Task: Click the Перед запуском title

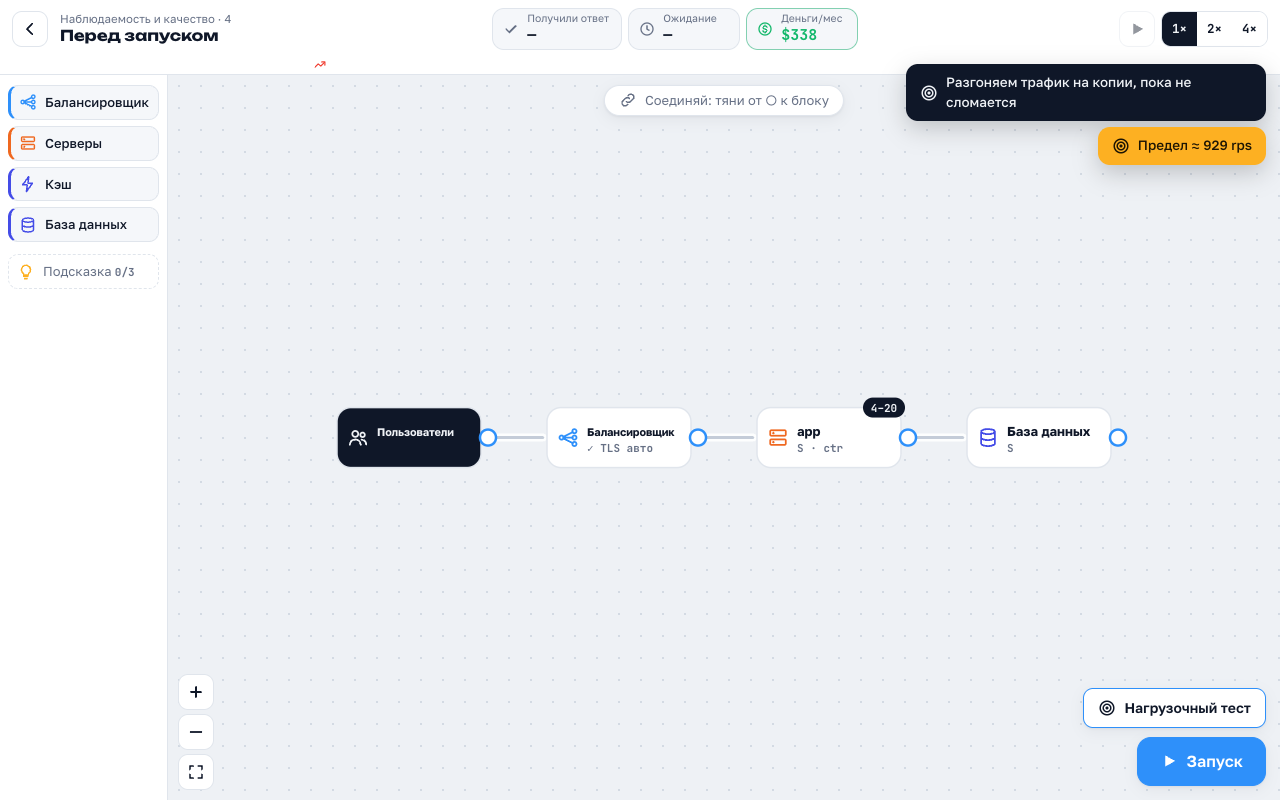Action: click(139, 36)
